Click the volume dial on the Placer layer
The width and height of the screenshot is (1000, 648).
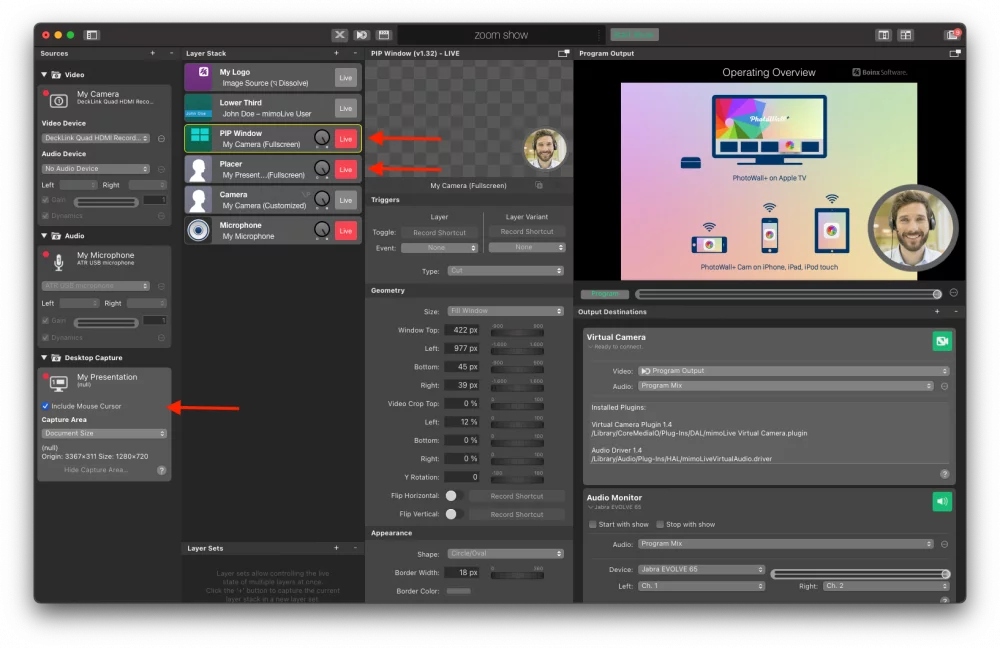322,168
